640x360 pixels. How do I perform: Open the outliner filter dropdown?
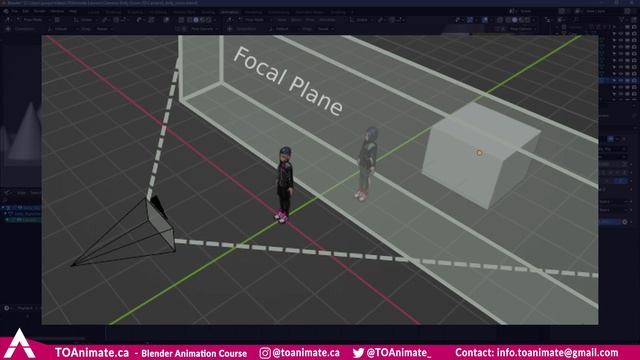click(x=623, y=20)
